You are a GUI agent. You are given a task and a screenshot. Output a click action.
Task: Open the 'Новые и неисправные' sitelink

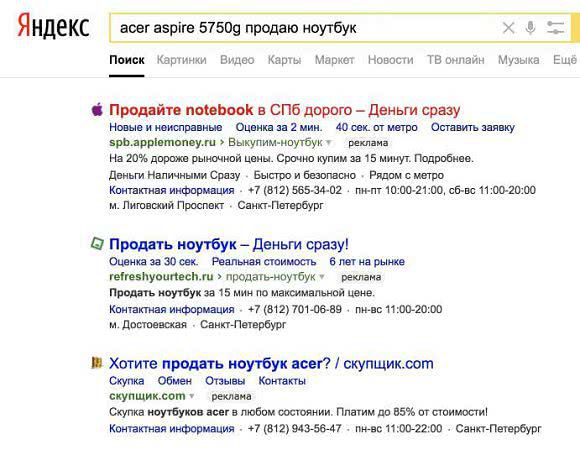166,127
